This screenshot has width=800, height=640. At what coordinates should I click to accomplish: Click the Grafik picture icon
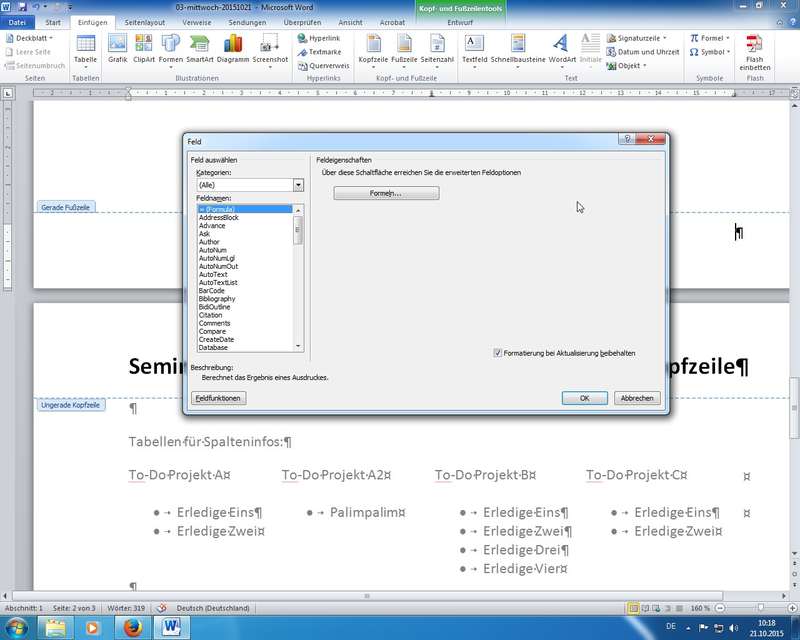(x=117, y=46)
